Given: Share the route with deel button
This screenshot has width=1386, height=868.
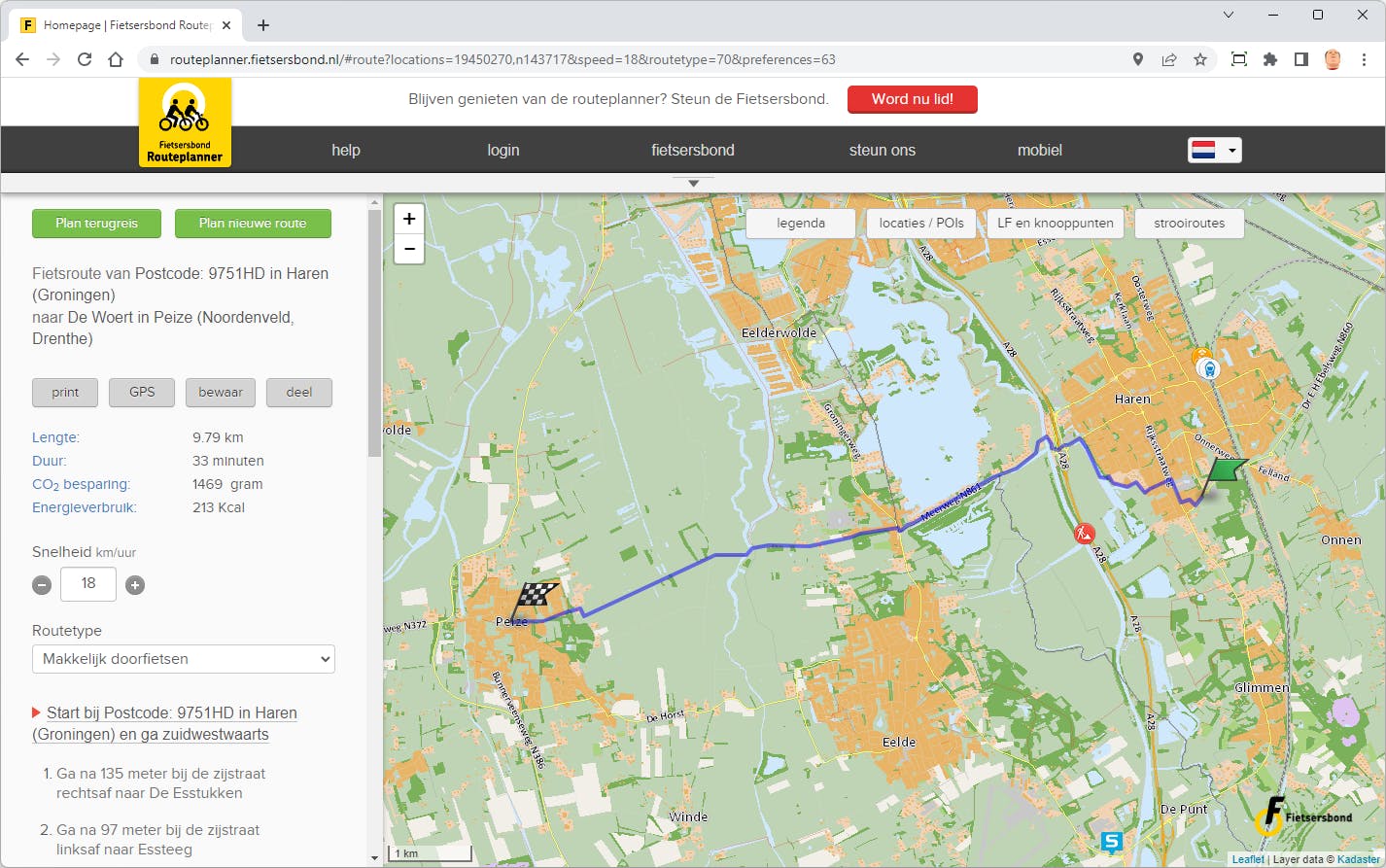Looking at the screenshot, I should coord(299,393).
